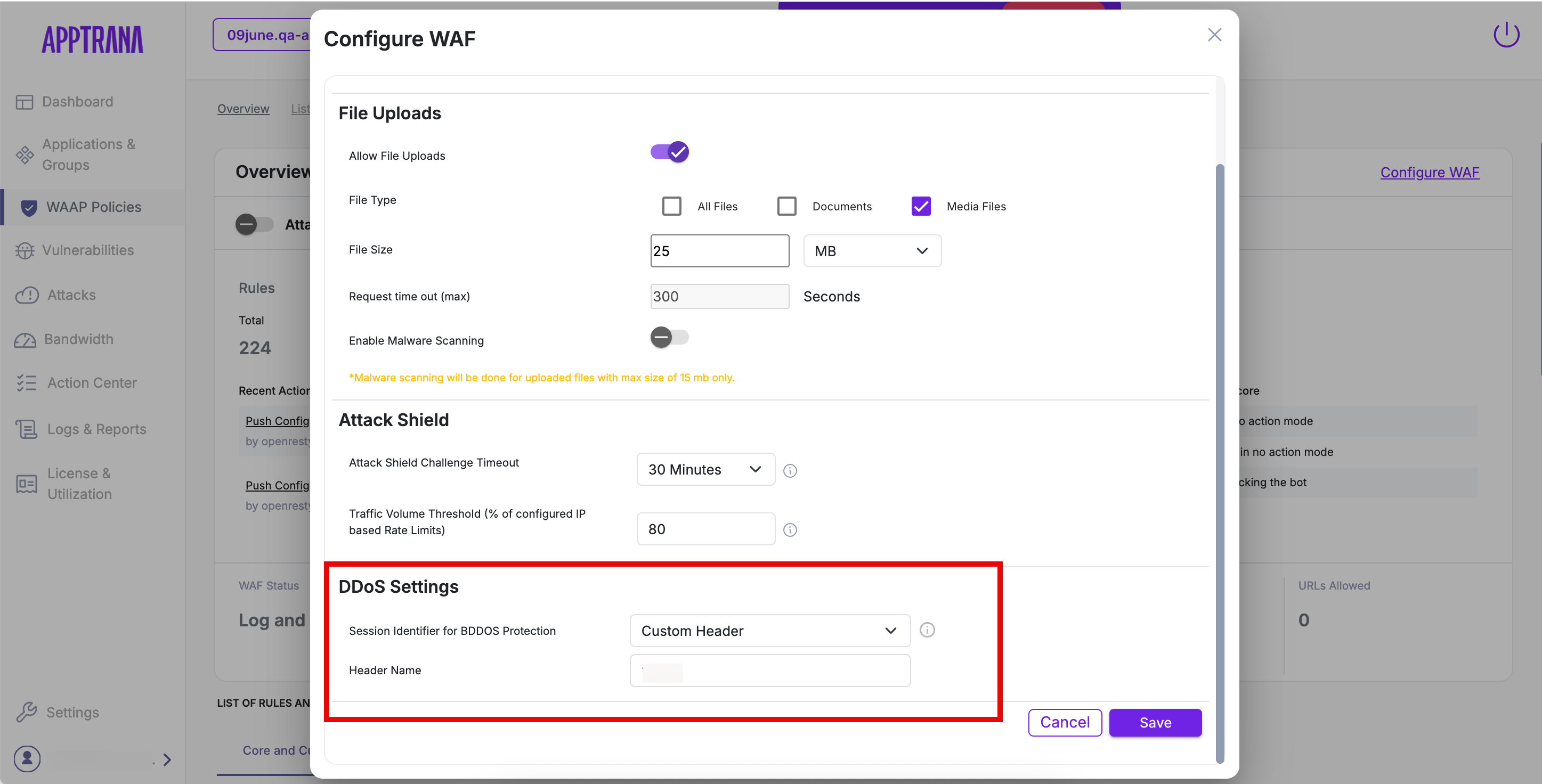
Task: Open the Custom Header session identifier dropdown
Action: pos(770,631)
